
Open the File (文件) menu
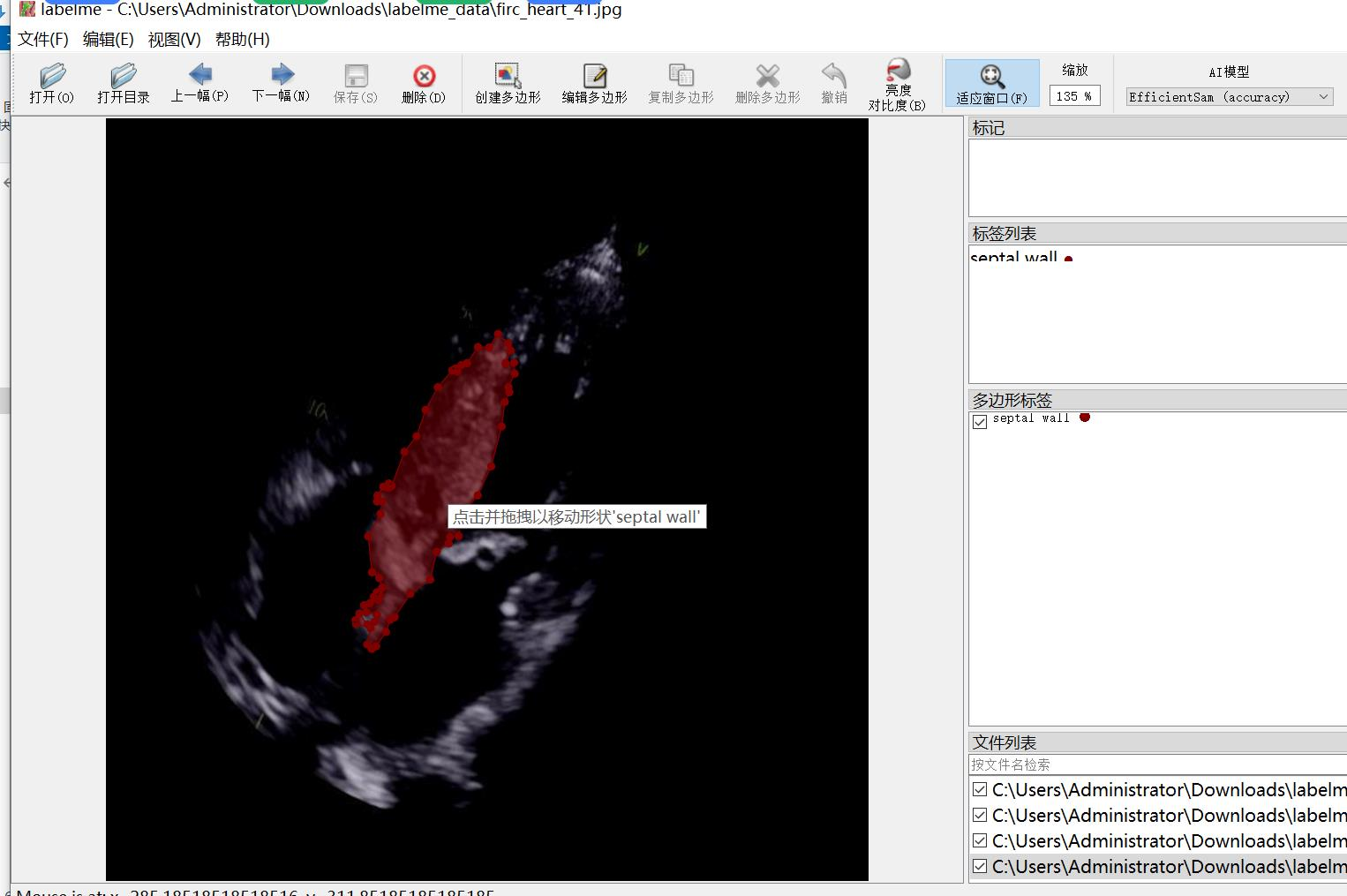click(43, 40)
